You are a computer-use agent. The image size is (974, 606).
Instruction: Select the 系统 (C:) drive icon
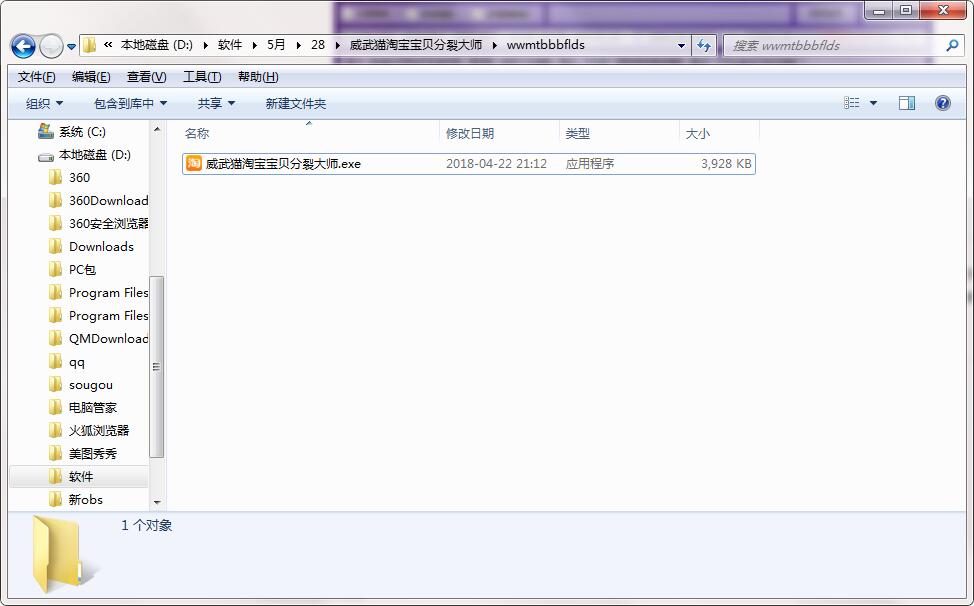(x=44, y=131)
